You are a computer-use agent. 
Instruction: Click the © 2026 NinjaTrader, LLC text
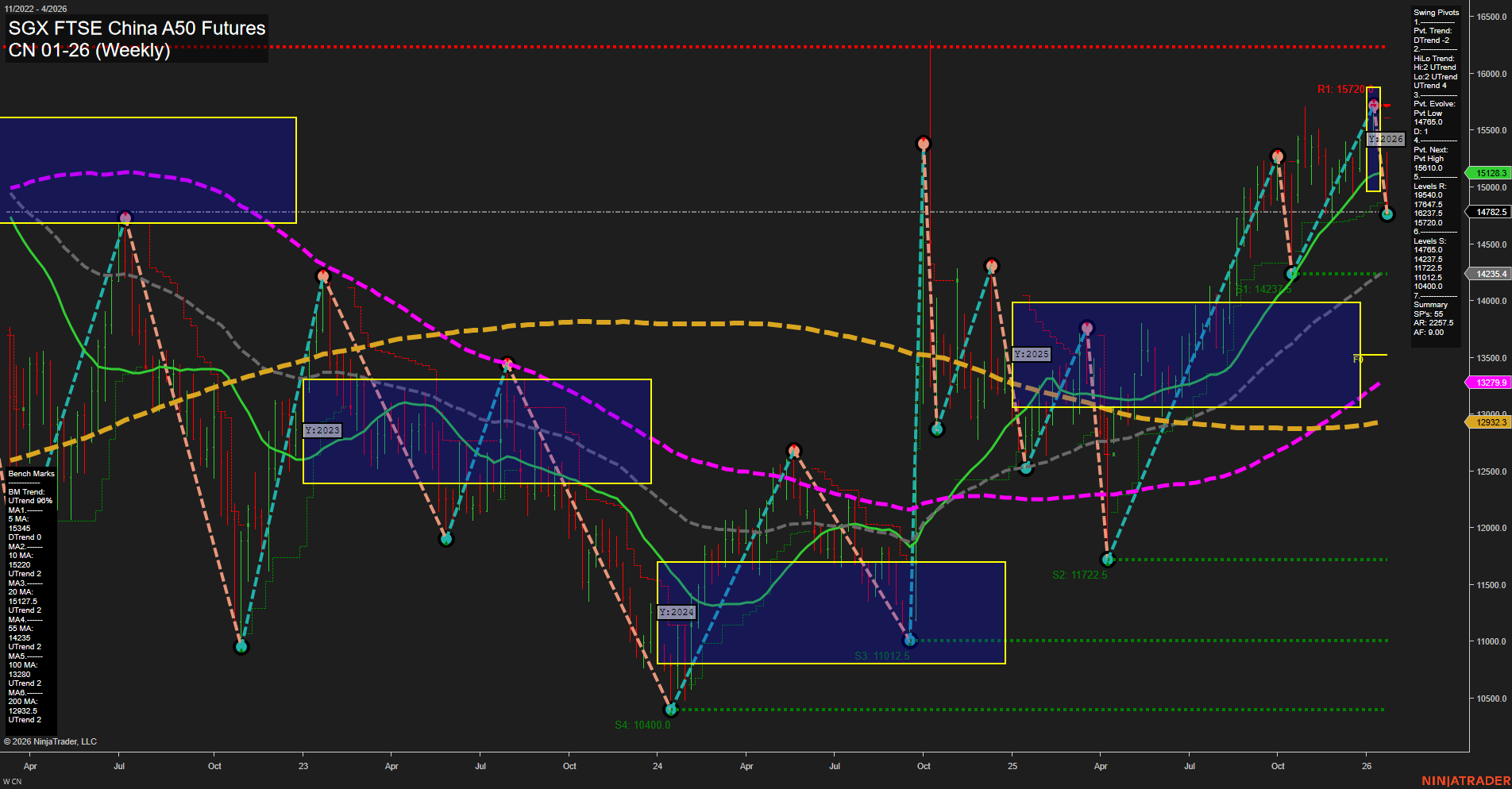52,741
